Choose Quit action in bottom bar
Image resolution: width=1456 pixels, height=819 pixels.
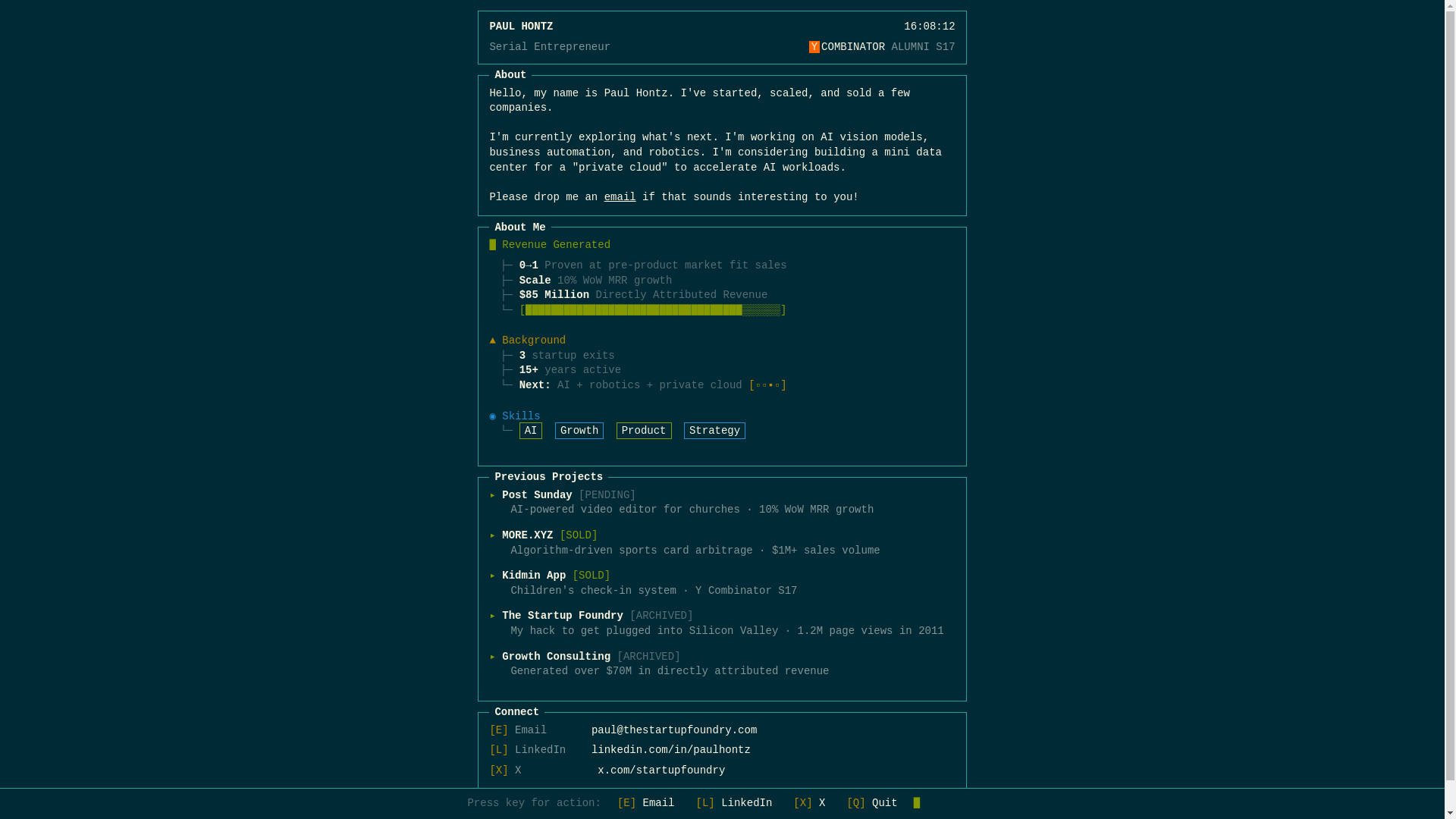872,803
